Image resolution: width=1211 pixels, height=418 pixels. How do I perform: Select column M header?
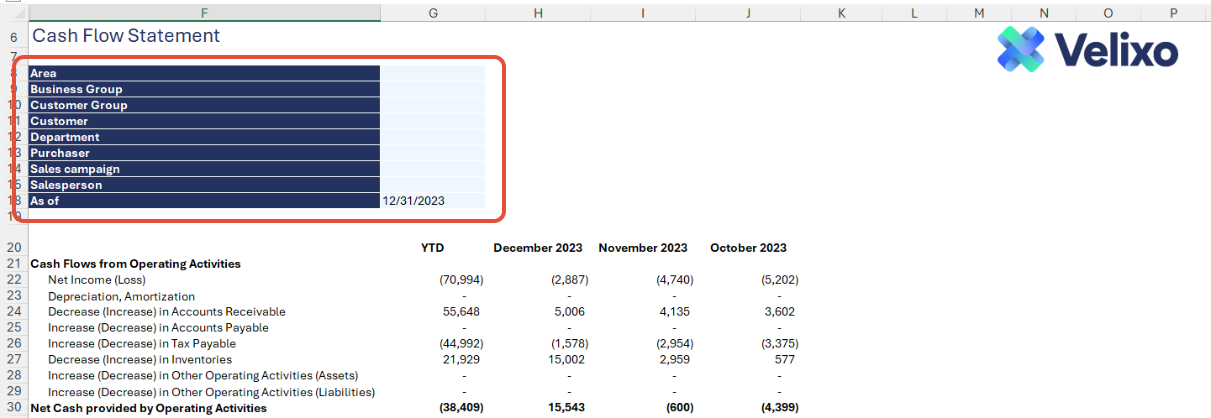(979, 12)
